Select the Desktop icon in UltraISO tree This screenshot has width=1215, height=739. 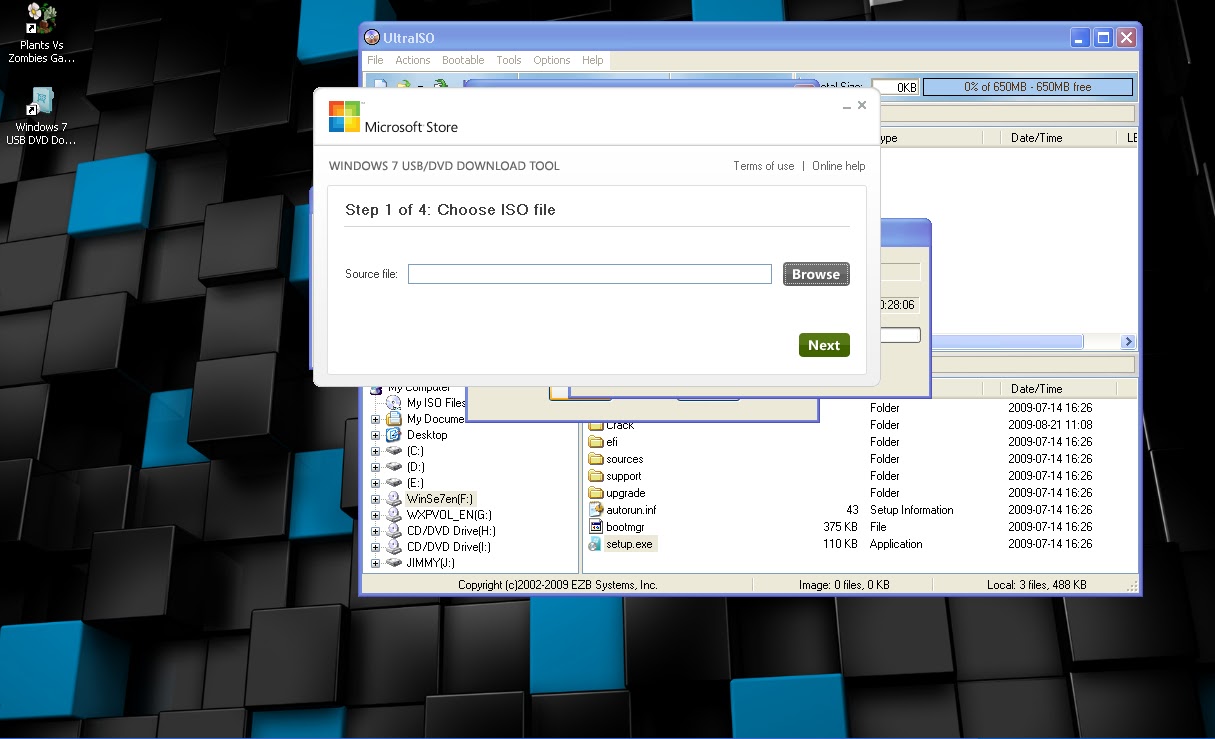pyautogui.click(x=394, y=435)
